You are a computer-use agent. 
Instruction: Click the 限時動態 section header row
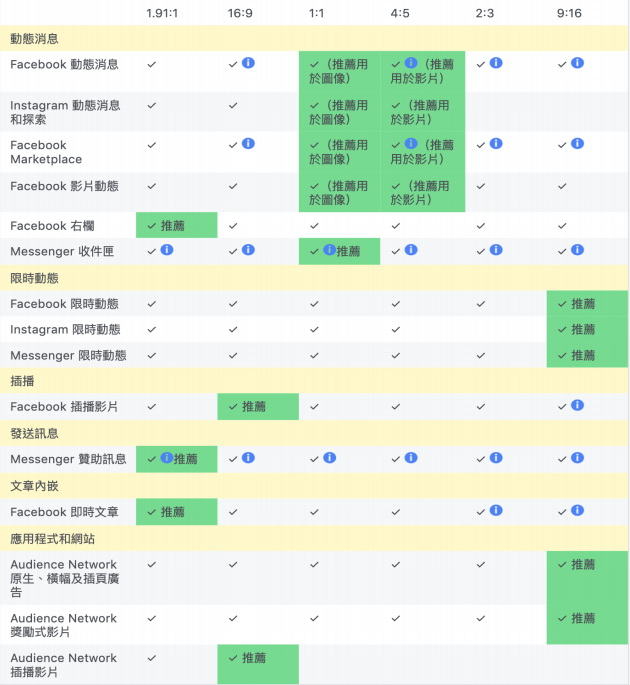pos(315,278)
